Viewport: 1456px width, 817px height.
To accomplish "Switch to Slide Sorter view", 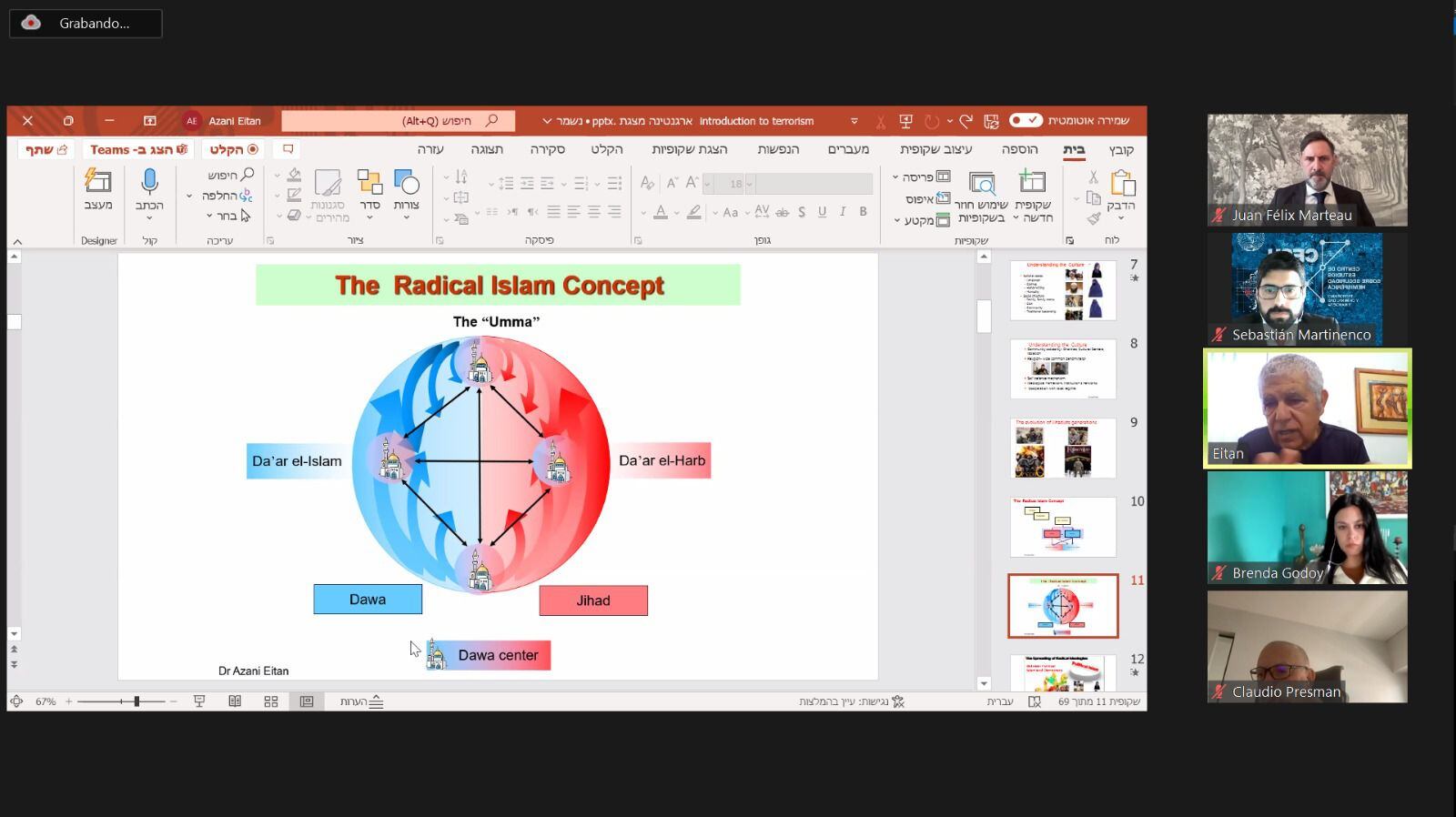I will pos(271,701).
